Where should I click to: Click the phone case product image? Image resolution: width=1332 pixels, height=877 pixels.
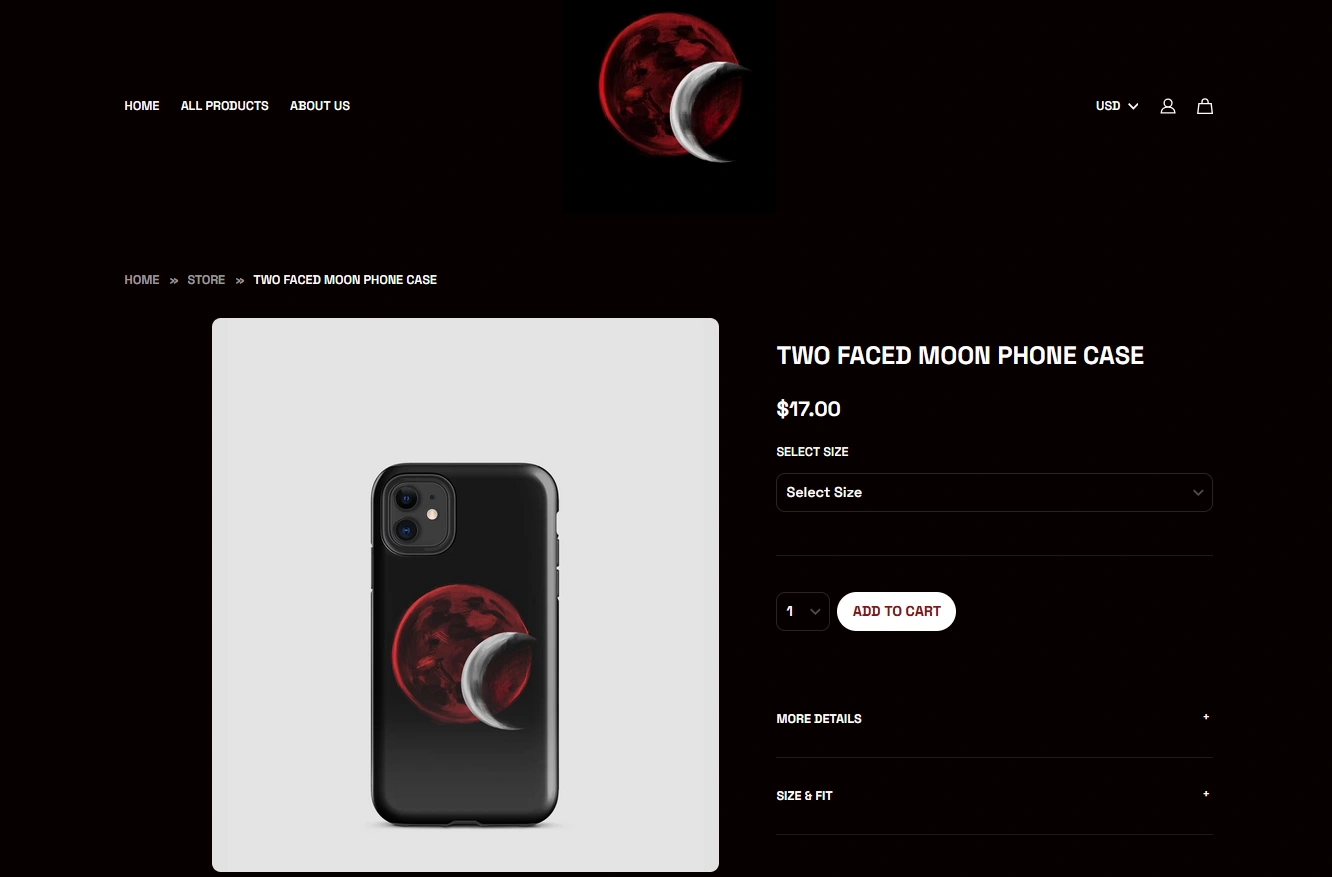465,595
